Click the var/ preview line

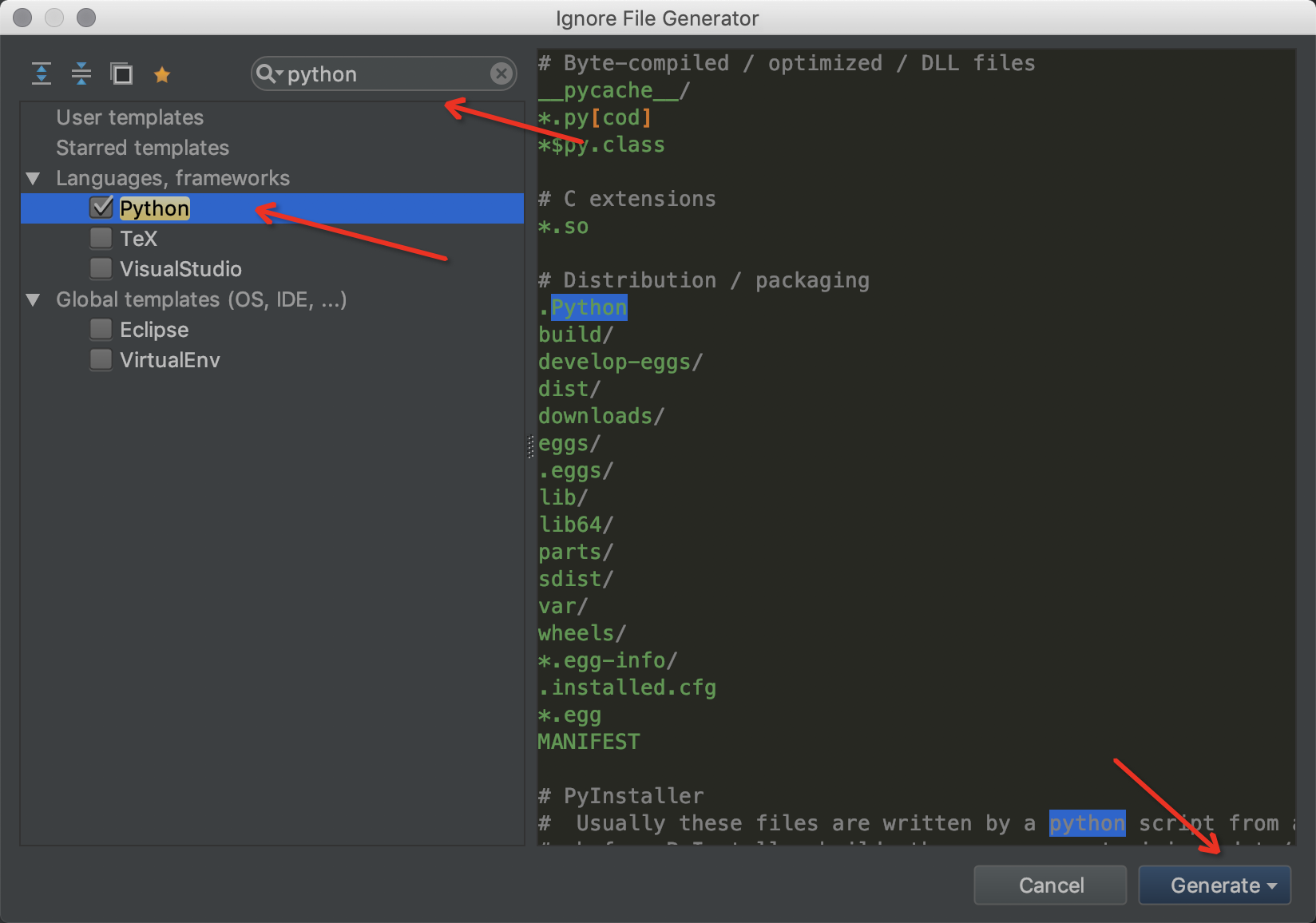point(563,606)
